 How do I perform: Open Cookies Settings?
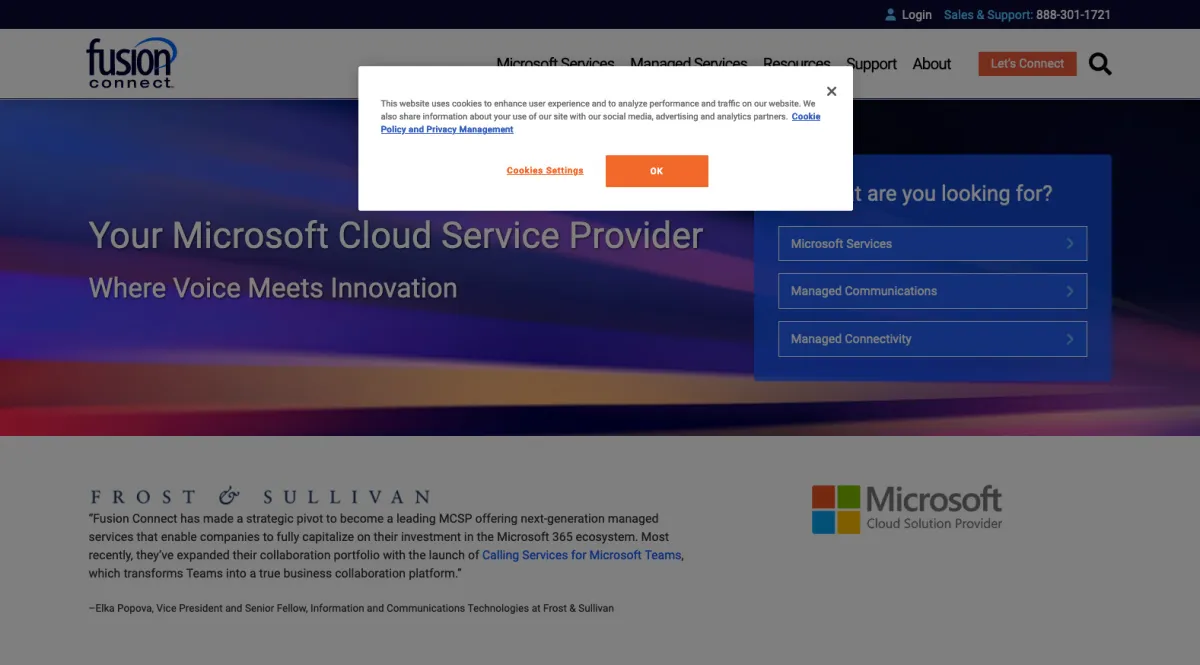tap(545, 171)
